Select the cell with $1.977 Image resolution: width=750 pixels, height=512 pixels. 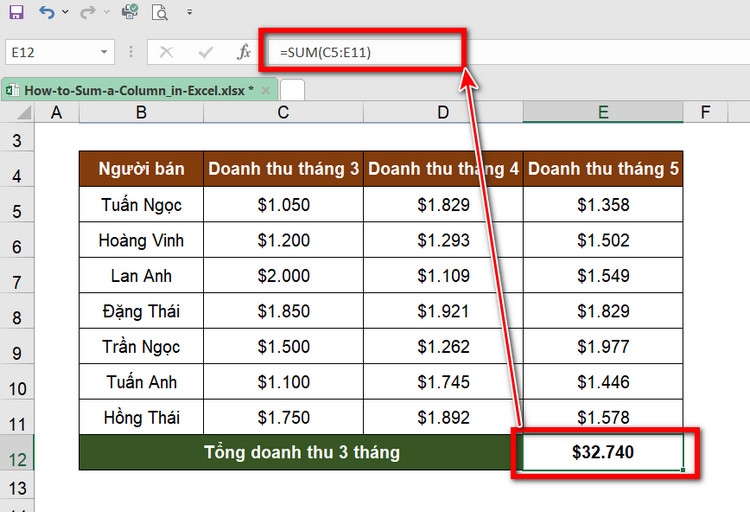(x=603, y=346)
